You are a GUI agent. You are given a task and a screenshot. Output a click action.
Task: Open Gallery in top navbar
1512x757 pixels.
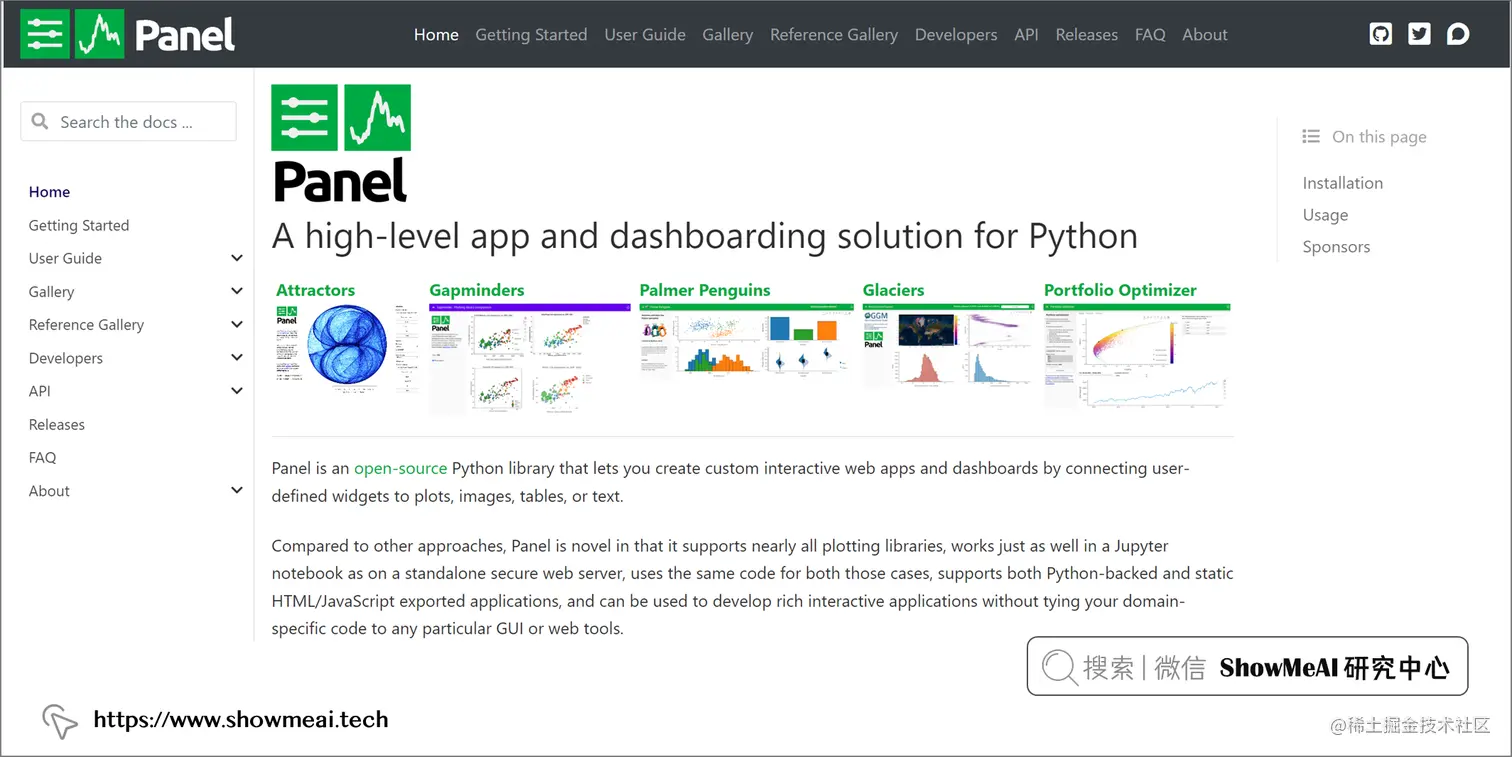[727, 34]
